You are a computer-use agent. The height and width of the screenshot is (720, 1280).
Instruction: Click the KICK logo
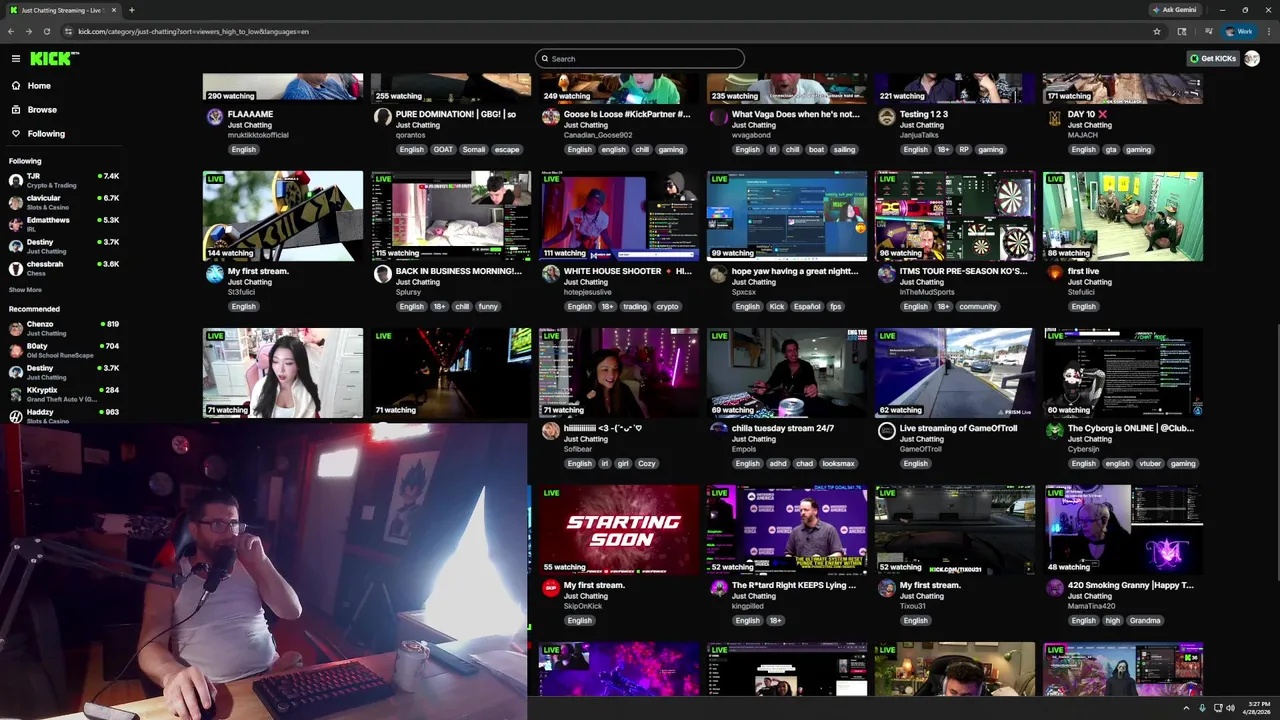pyautogui.click(x=53, y=59)
